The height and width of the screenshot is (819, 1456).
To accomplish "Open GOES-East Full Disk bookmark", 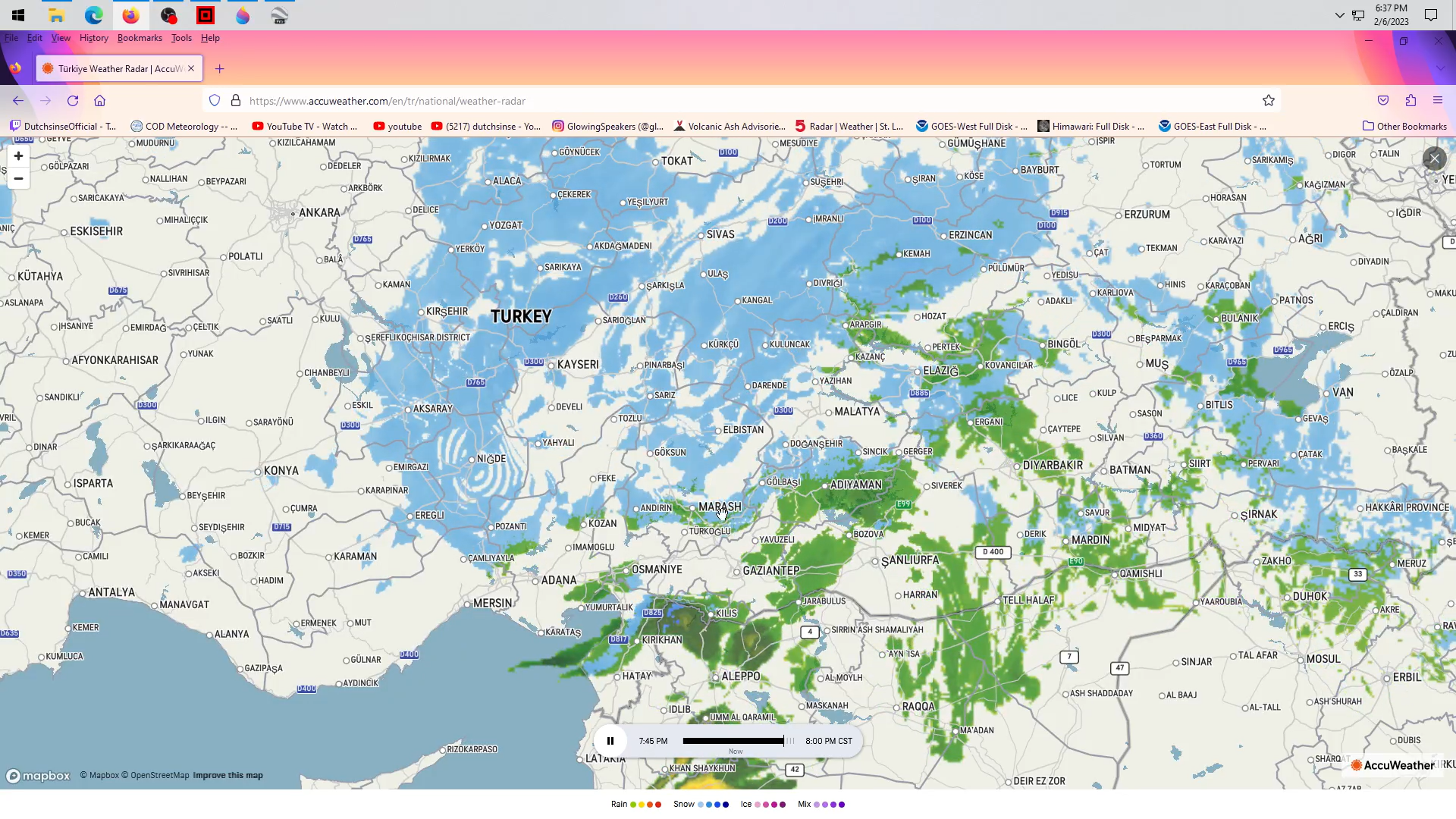I will (x=1213, y=127).
